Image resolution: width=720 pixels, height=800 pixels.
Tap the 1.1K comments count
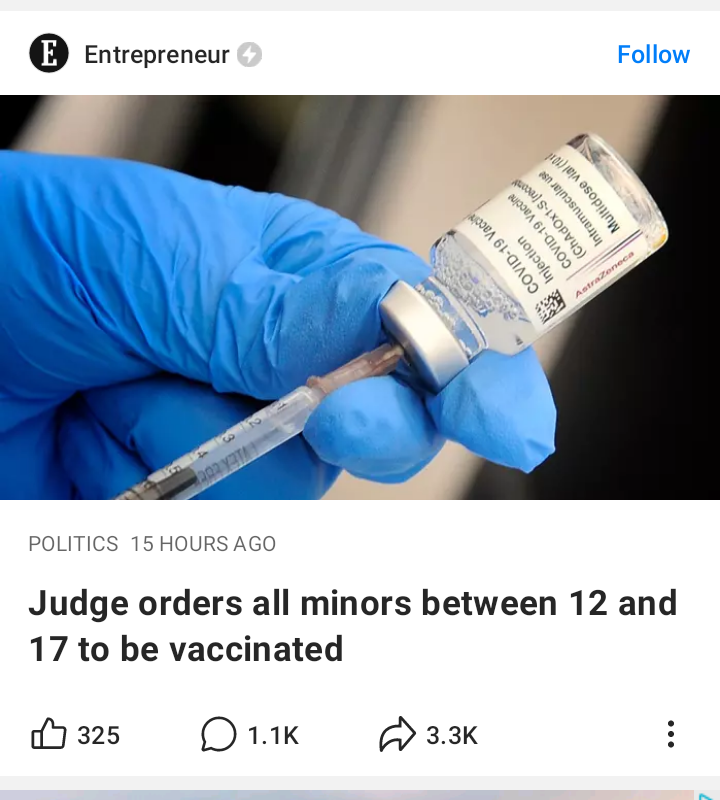click(x=273, y=735)
